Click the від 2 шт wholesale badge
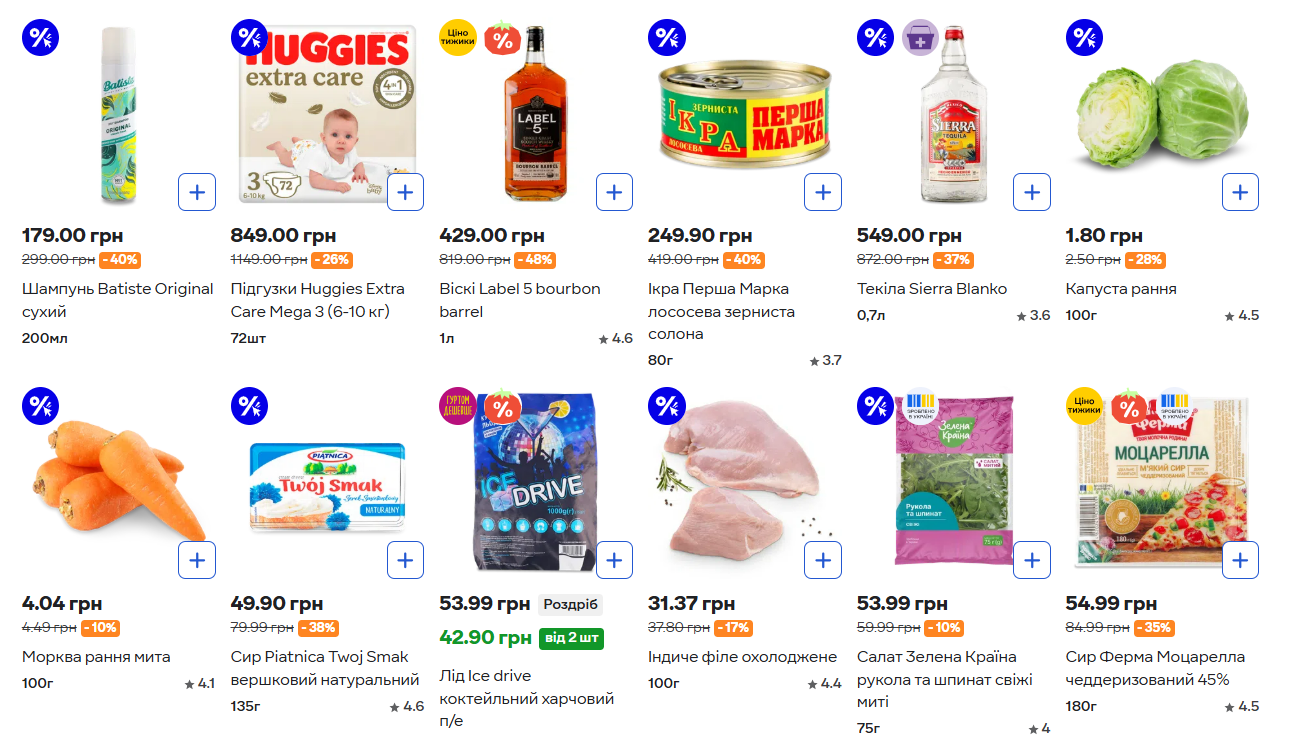The height and width of the screenshot is (739, 1289). tap(571, 638)
